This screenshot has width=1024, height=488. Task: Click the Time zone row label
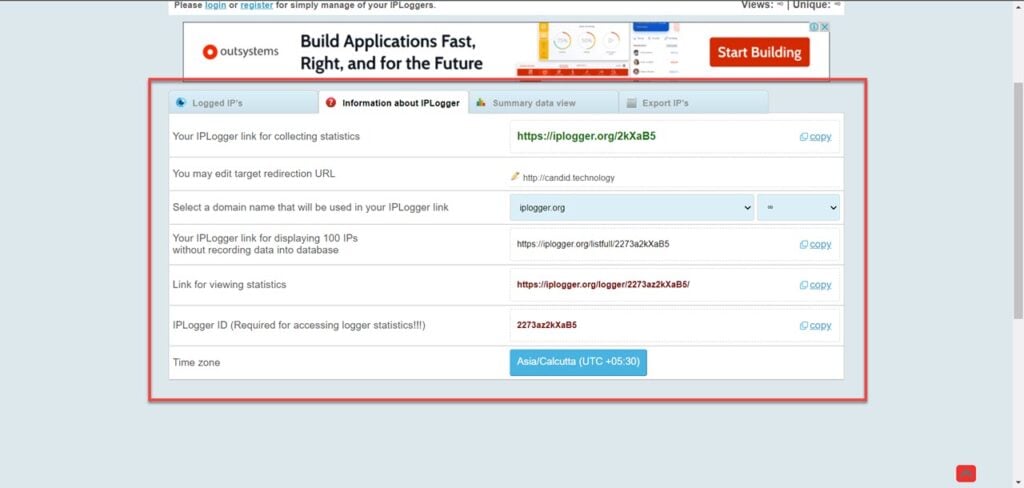tap(196, 363)
